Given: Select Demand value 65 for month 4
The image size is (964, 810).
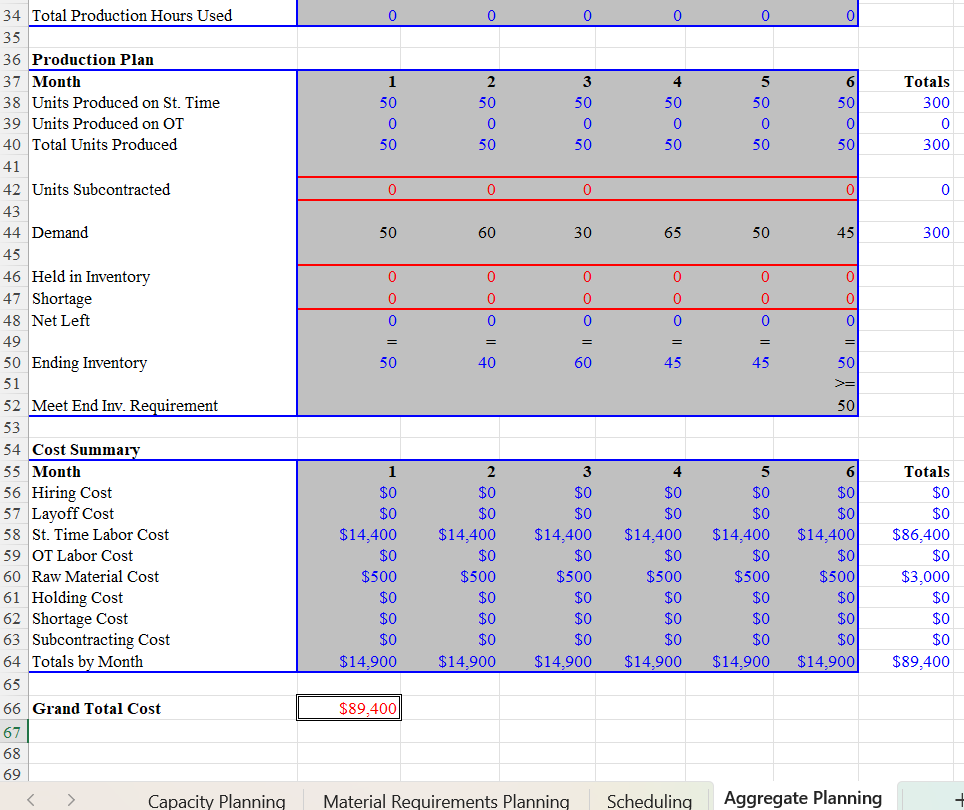Looking at the screenshot, I should pos(673,233).
